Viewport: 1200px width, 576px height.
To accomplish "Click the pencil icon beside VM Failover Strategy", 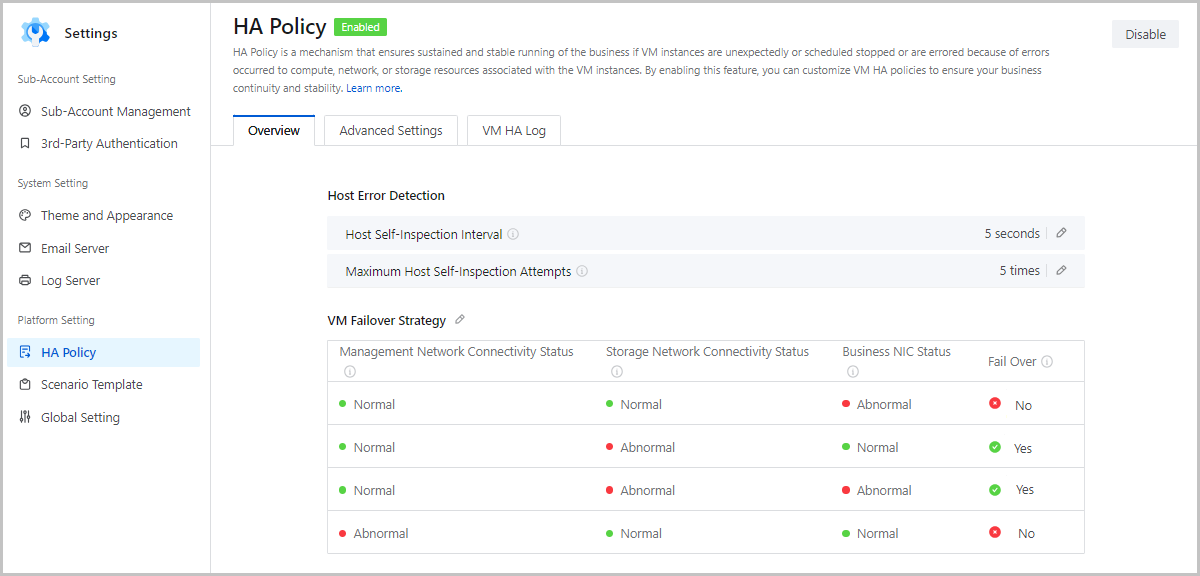I will tap(460, 320).
